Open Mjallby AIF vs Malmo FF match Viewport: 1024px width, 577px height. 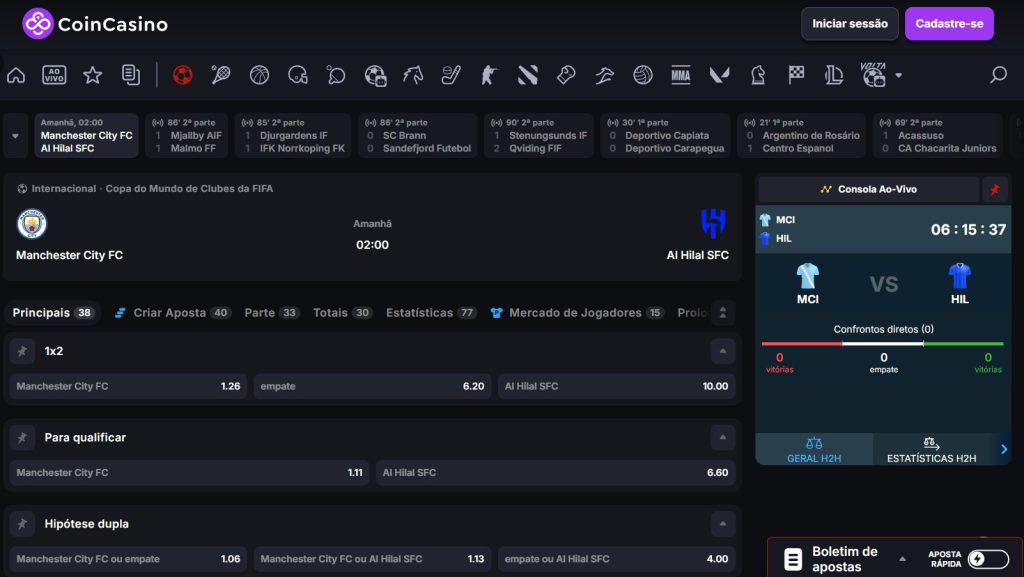pos(187,136)
